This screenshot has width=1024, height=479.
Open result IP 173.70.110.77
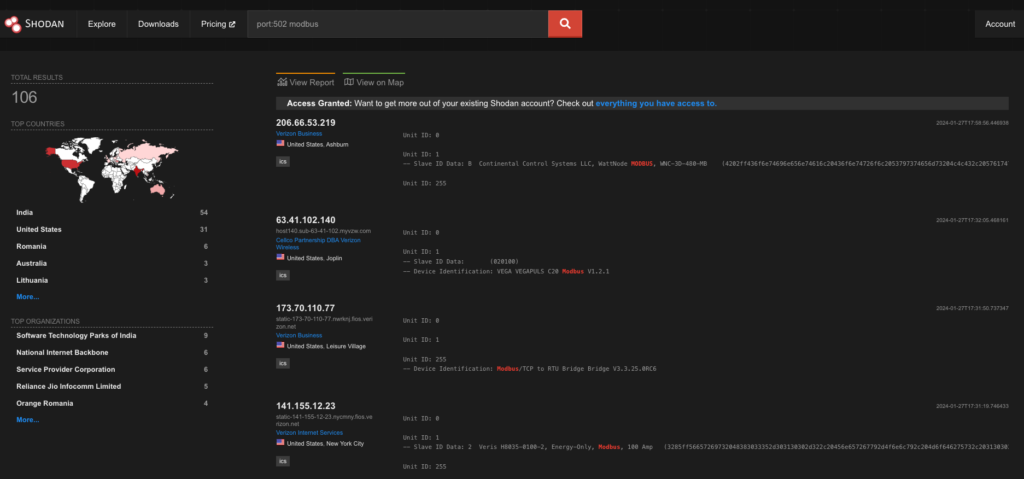coord(305,308)
